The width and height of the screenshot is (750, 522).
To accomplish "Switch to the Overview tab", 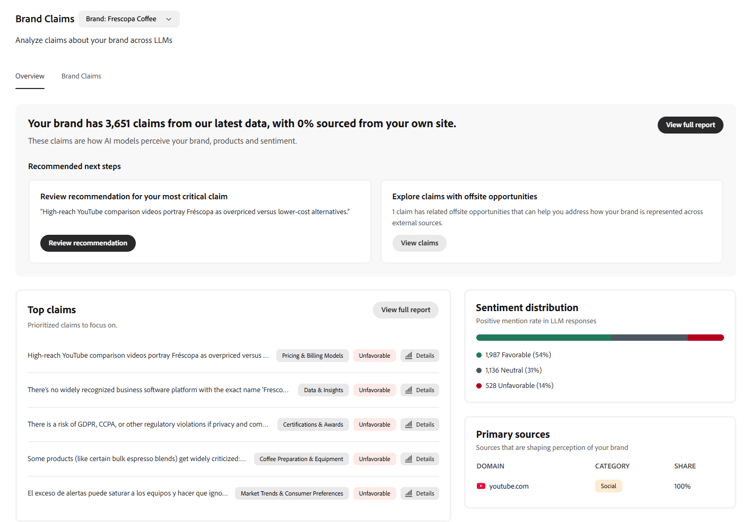I will coord(30,76).
